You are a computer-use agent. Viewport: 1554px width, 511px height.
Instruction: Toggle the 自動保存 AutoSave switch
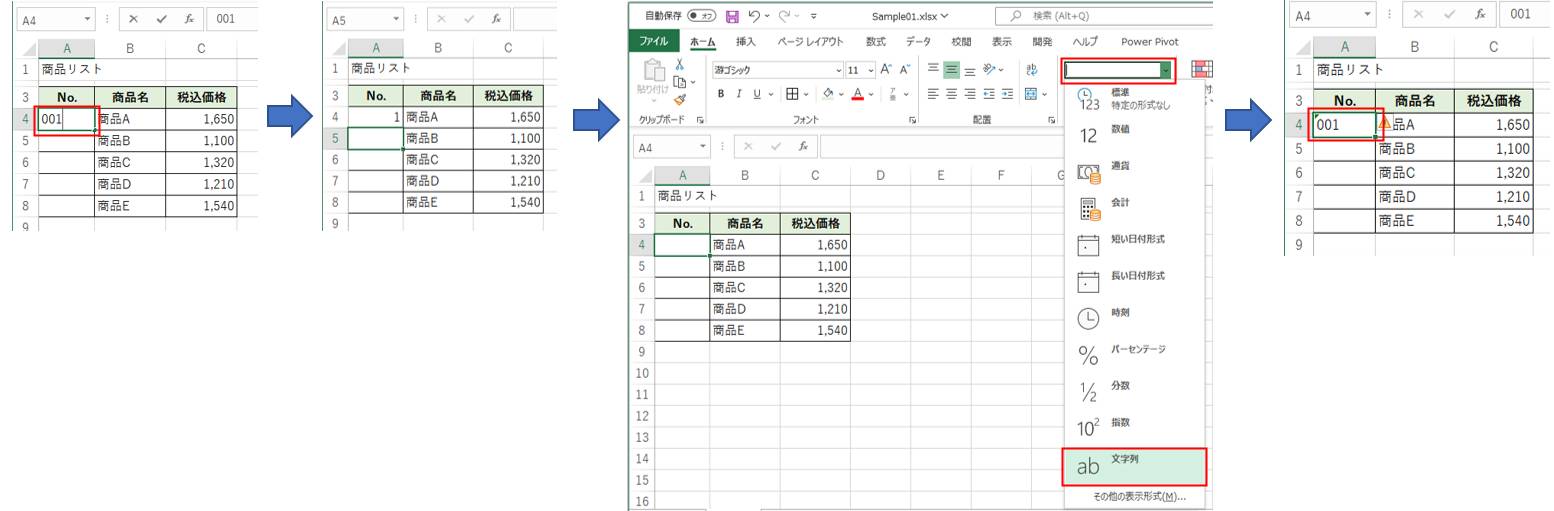(702, 16)
